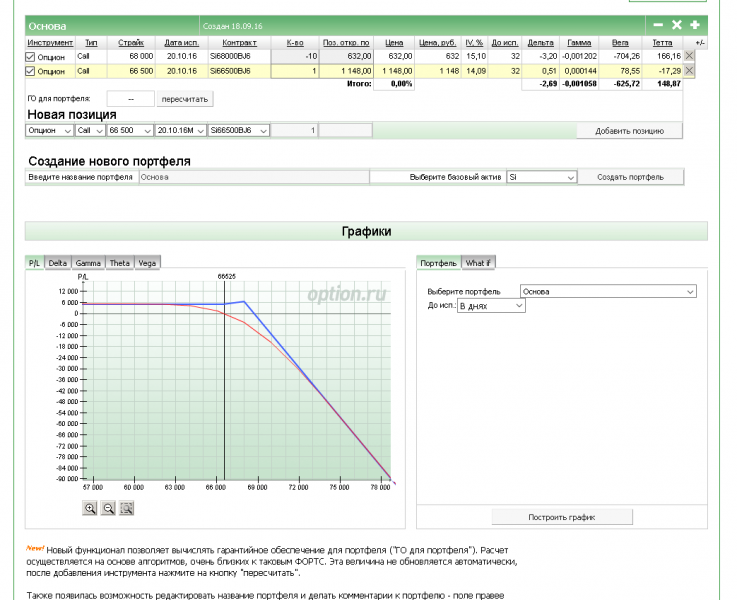Open the instrument type dropdown showing Опцион
Viewport: 737px width, 600px height.
tap(50, 131)
